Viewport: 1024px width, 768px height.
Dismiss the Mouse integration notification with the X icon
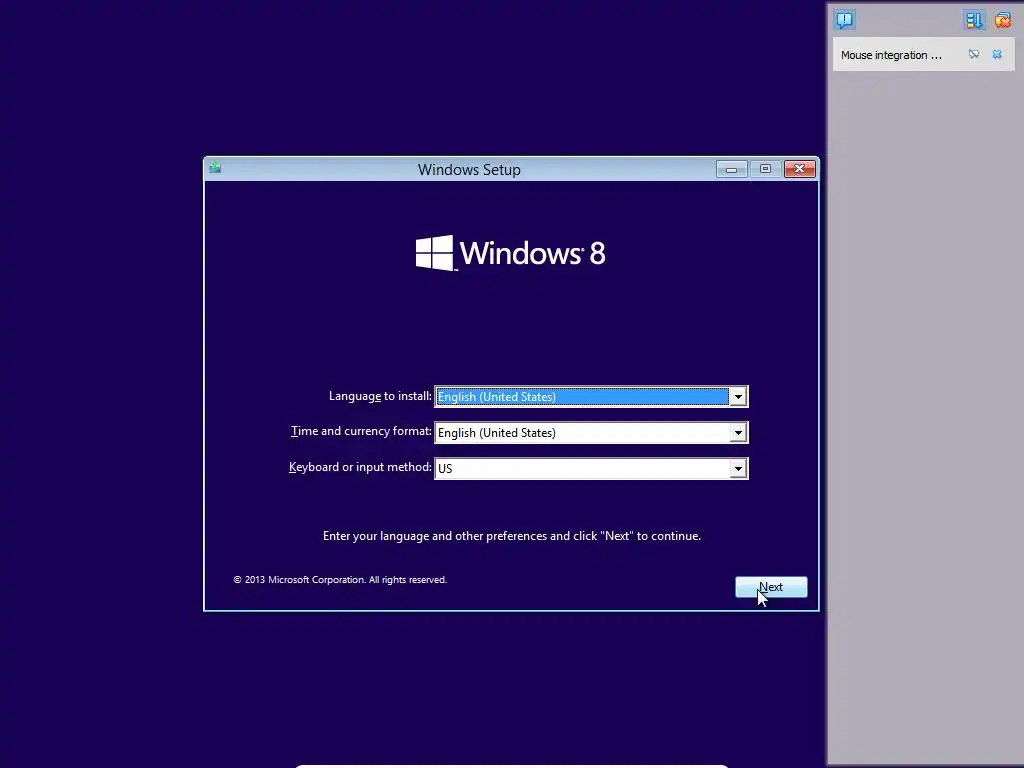coord(997,54)
